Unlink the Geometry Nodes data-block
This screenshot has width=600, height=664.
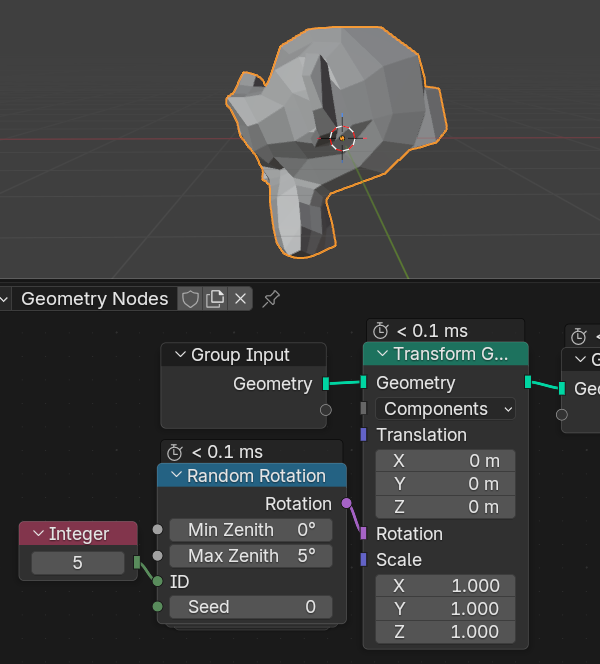(240, 298)
